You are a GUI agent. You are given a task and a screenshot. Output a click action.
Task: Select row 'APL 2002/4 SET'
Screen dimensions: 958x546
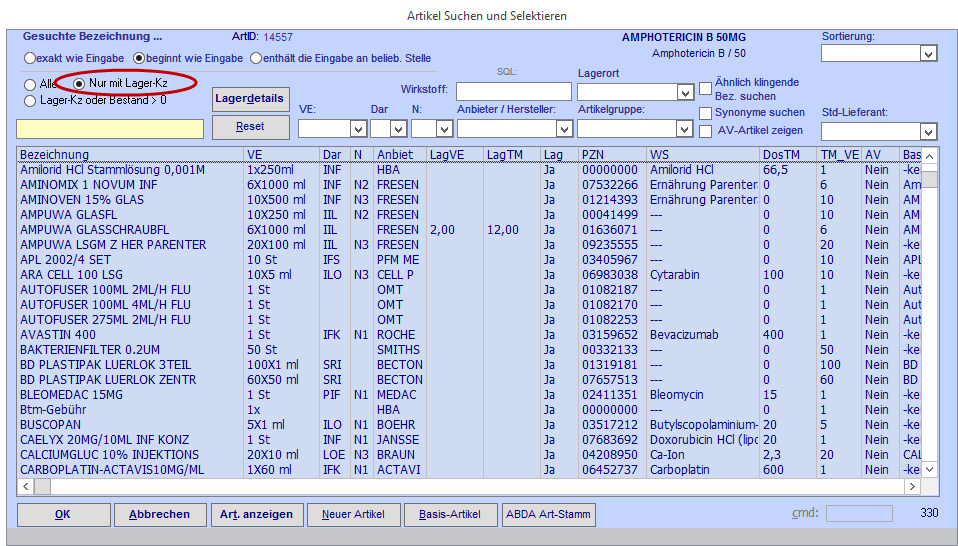click(x=469, y=260)
